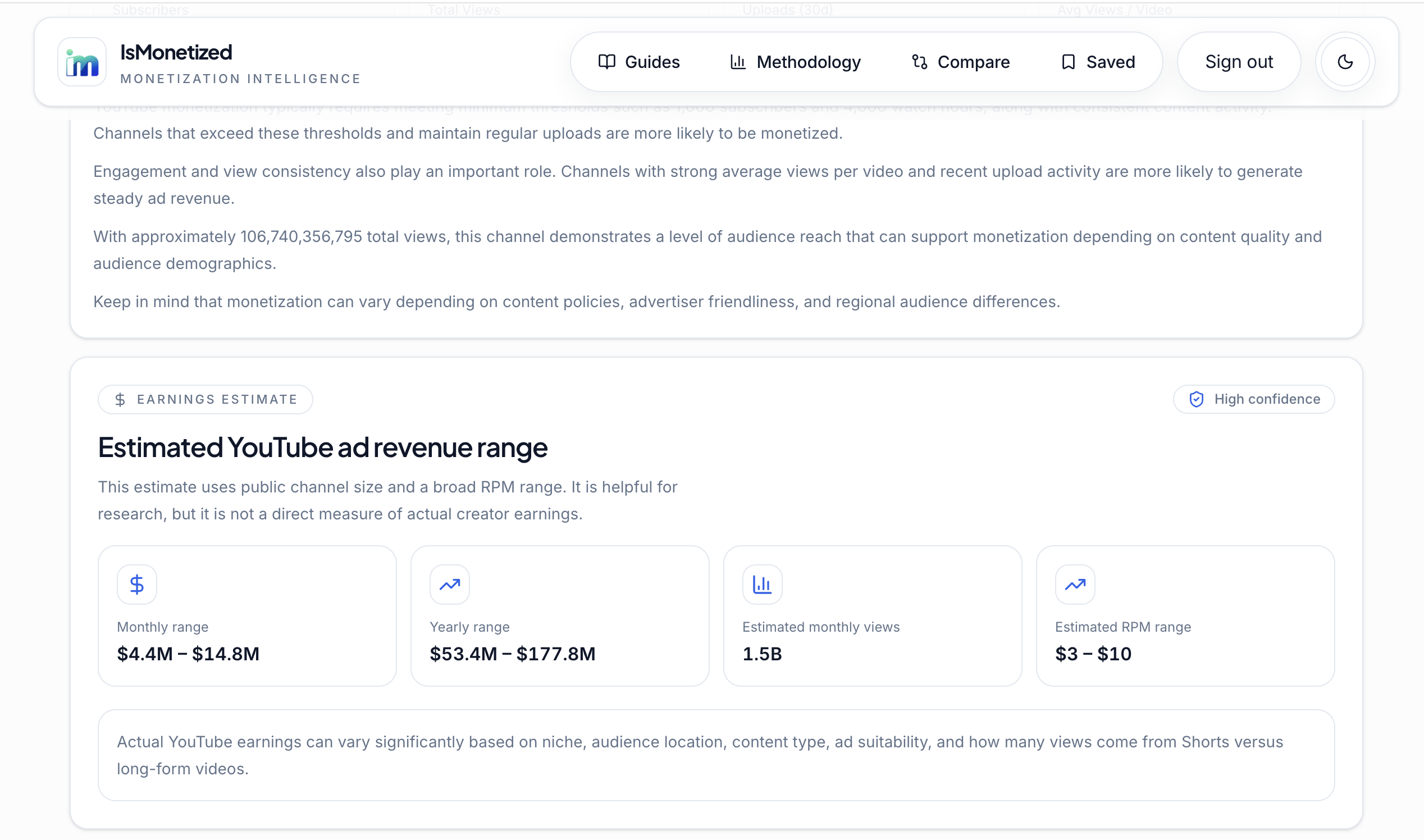Click the dollar icon in Monthly range card
1424x840 pixels.
(x=137, y=584)
